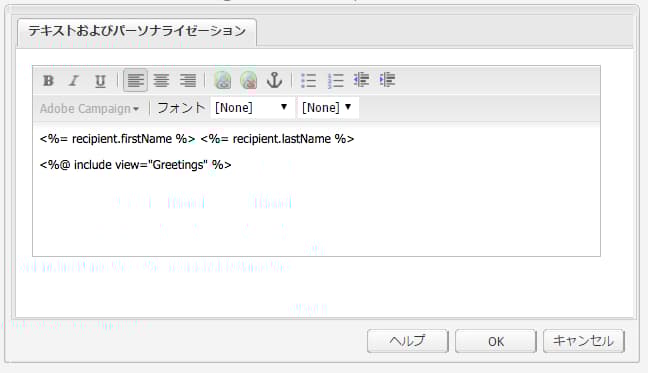
Task: Center align the text
Action: coord(161,80)
